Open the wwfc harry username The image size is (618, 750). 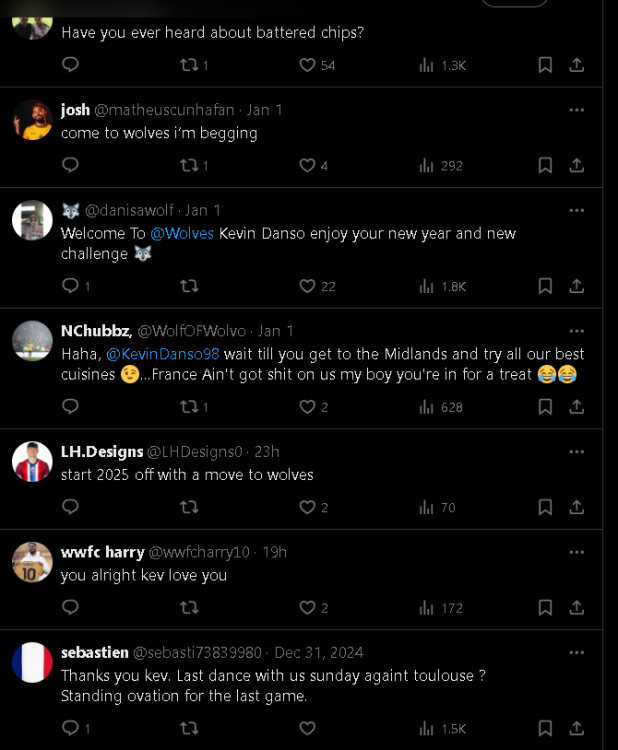click(x=102, y=552)
